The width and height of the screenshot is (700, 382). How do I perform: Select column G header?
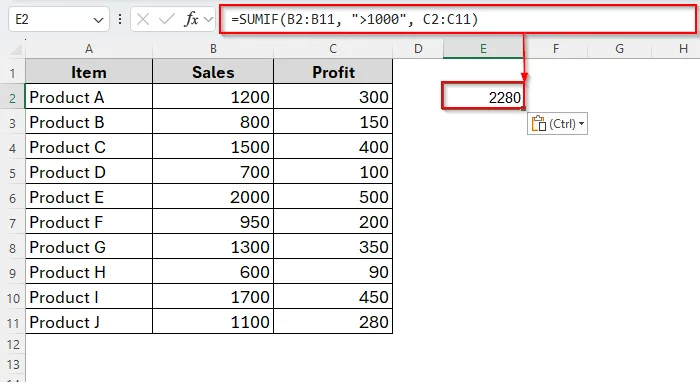point(619,49)
